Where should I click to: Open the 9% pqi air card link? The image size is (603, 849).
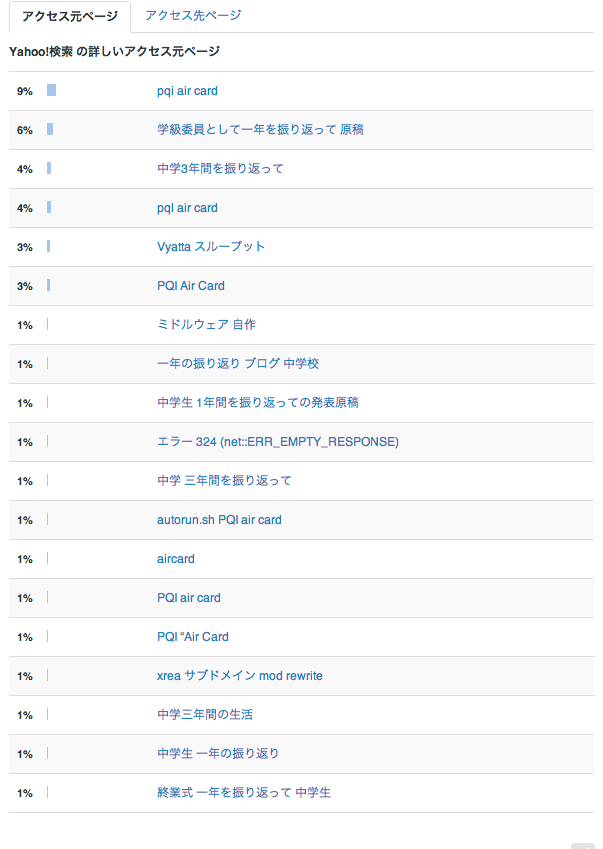coord(187,91)
